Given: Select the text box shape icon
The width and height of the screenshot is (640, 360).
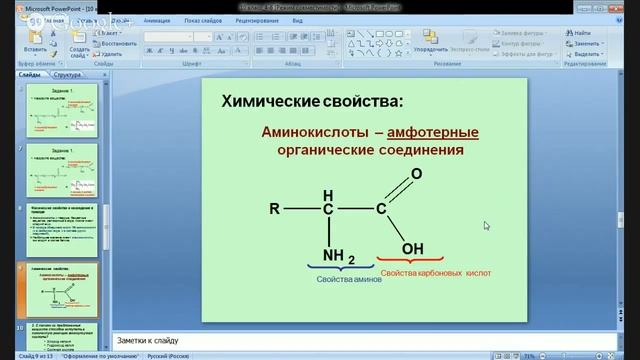Looking at the screenshot, I should coord(351,34).
